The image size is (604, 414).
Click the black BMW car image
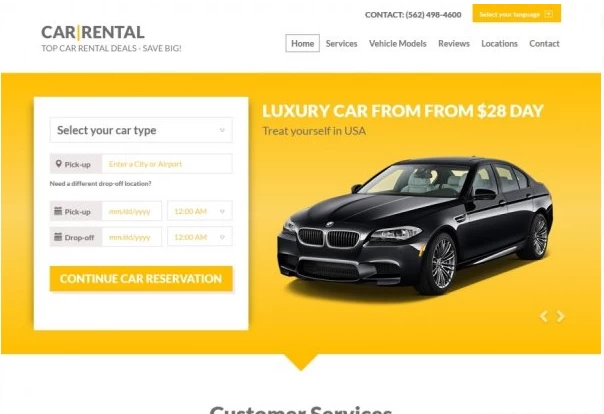[x=415, y=225]
